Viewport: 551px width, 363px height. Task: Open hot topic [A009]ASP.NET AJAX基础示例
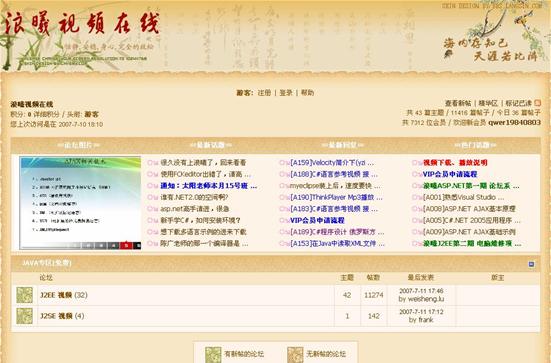[x=469, y=232]
